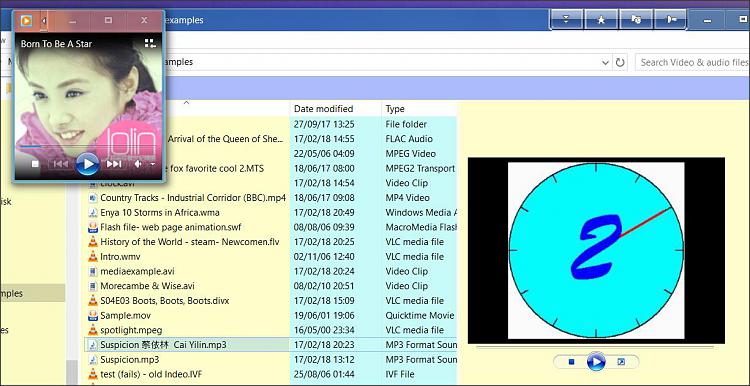This screenshot has width=750, height=386.
Task: Click the Windows Media Player title bar icon
Action: pyautogui.click(x=26, y=21)
